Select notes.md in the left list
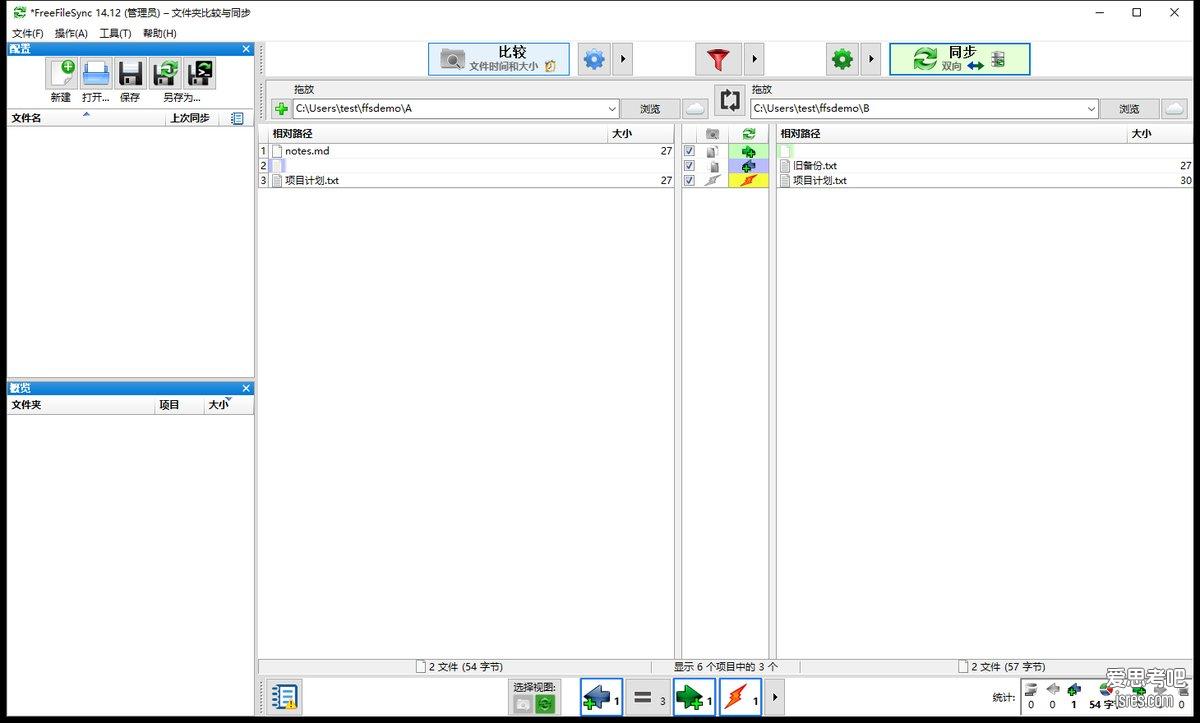 307,151
